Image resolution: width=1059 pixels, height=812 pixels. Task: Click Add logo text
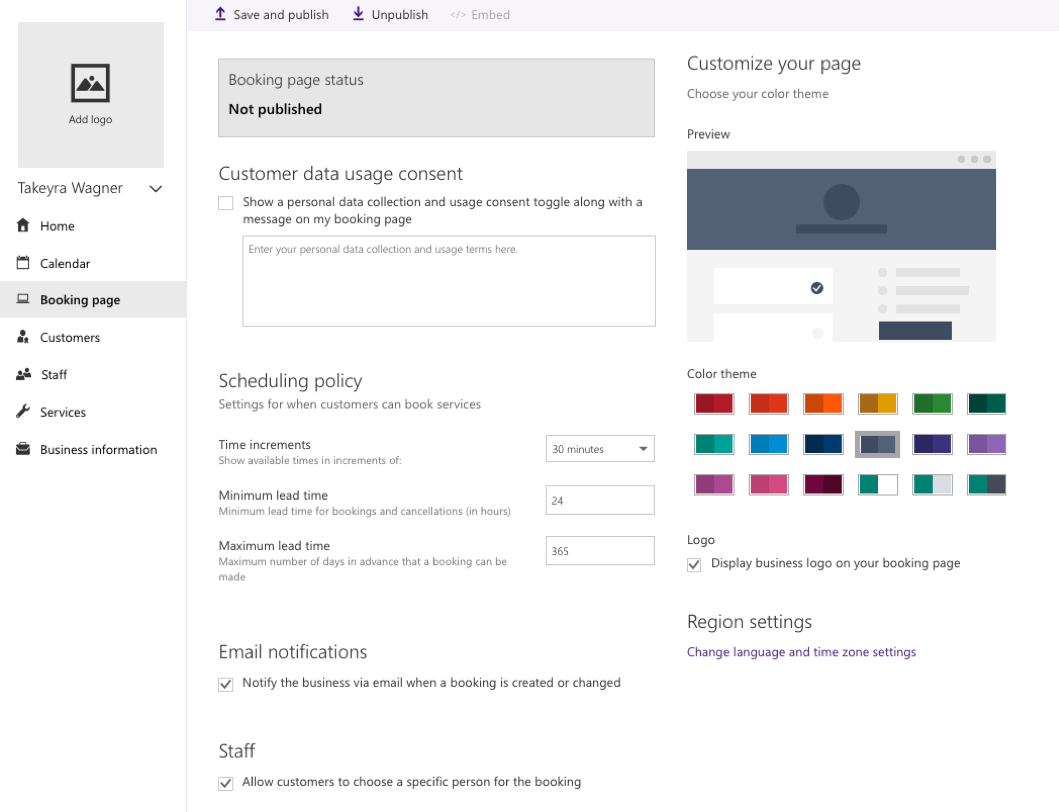pyautogui.click(x=91, y=119)
